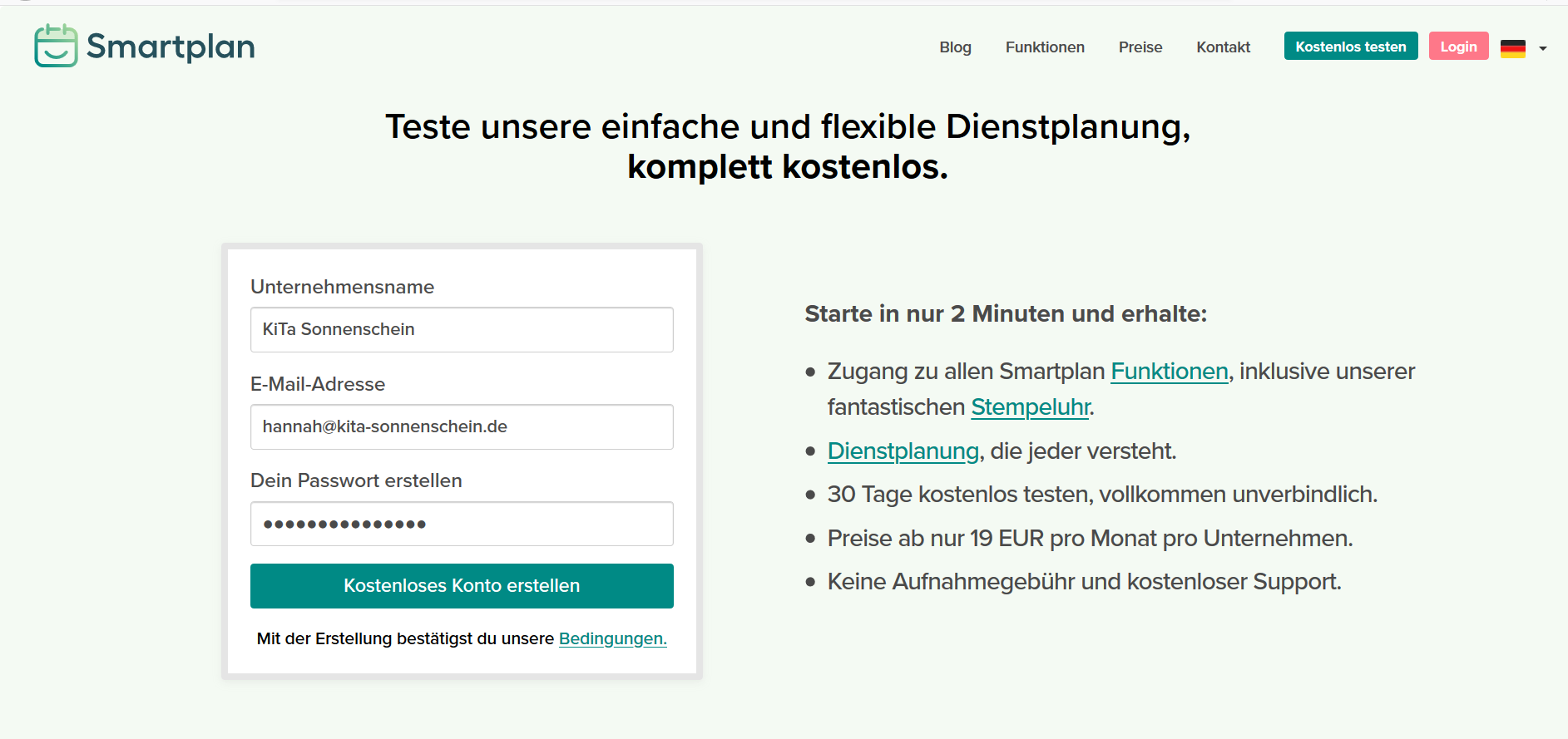
Task: Navigate to the Kontakt page
Action: pyautogui.click(x=1223, y=47)
